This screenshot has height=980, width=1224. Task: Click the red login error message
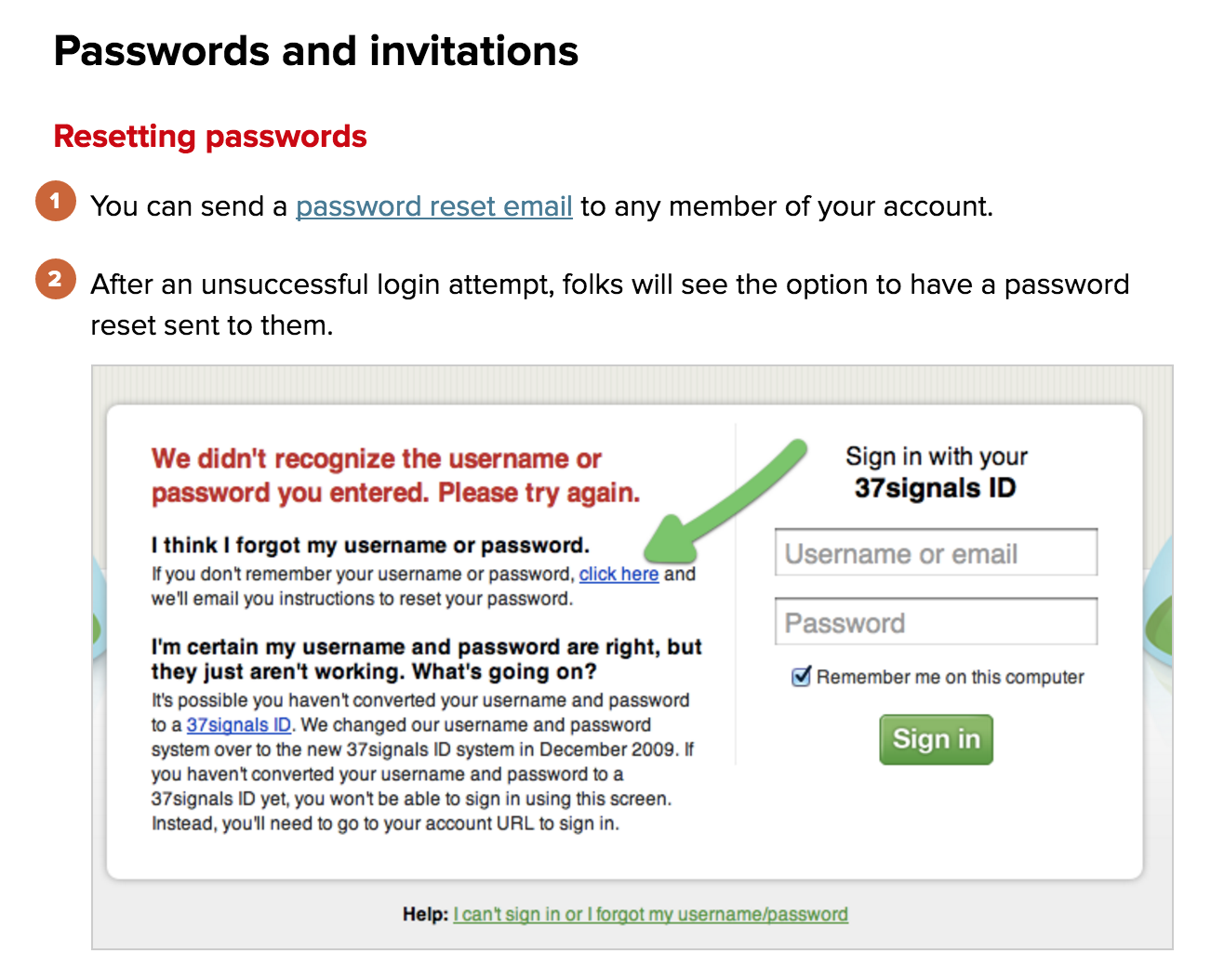point(395,475)
